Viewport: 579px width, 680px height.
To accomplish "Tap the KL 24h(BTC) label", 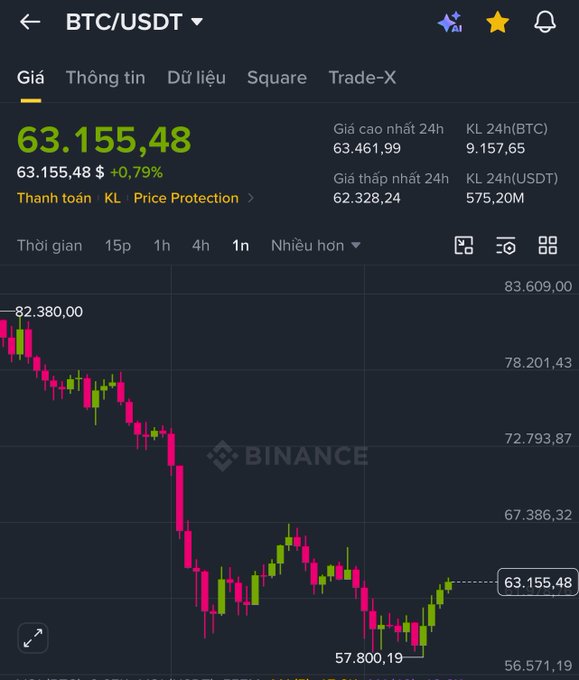I will pos(507,129).
